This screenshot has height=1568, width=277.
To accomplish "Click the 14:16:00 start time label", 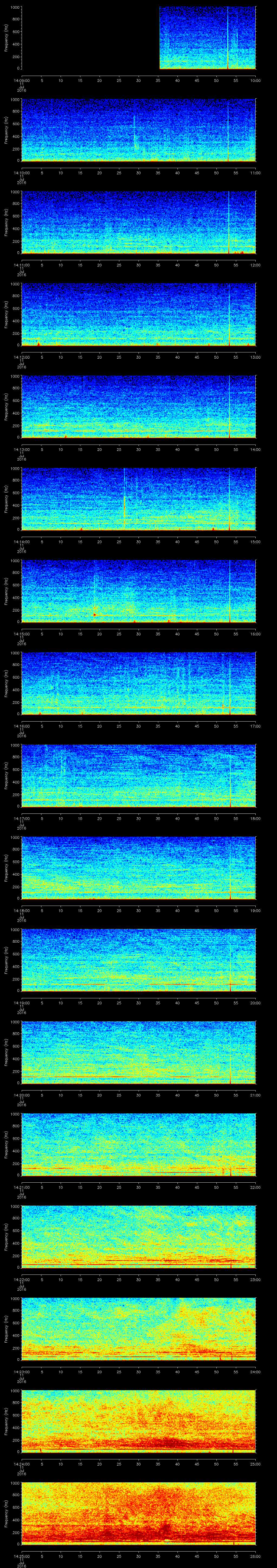I will (21, 726).
